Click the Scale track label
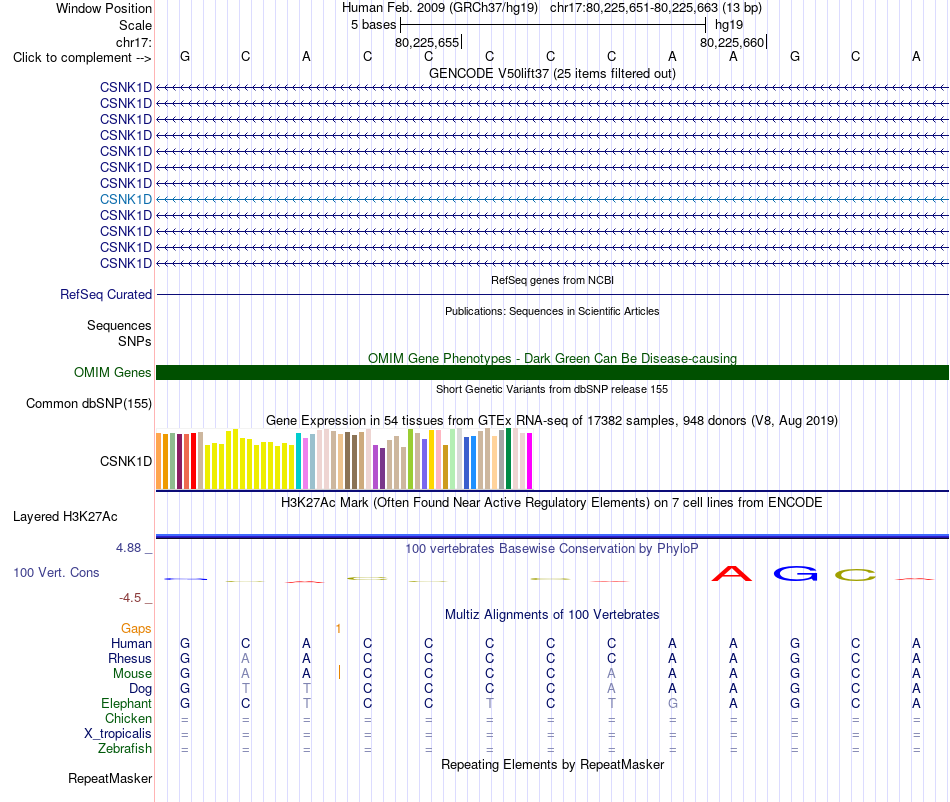Screen dimensions: 950x802 pos(135,25)
